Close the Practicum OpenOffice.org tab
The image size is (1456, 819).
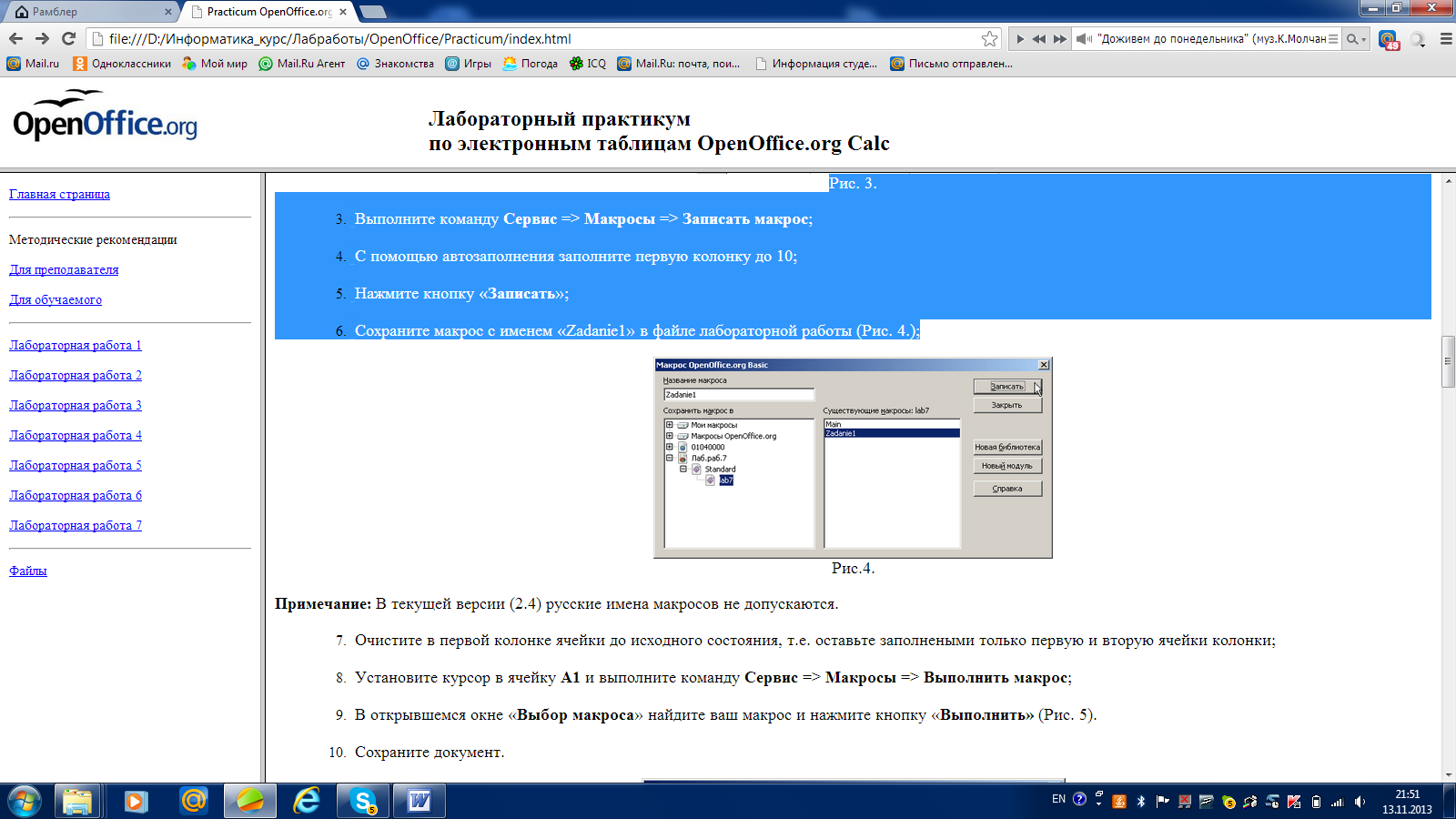tap(343, 12)
